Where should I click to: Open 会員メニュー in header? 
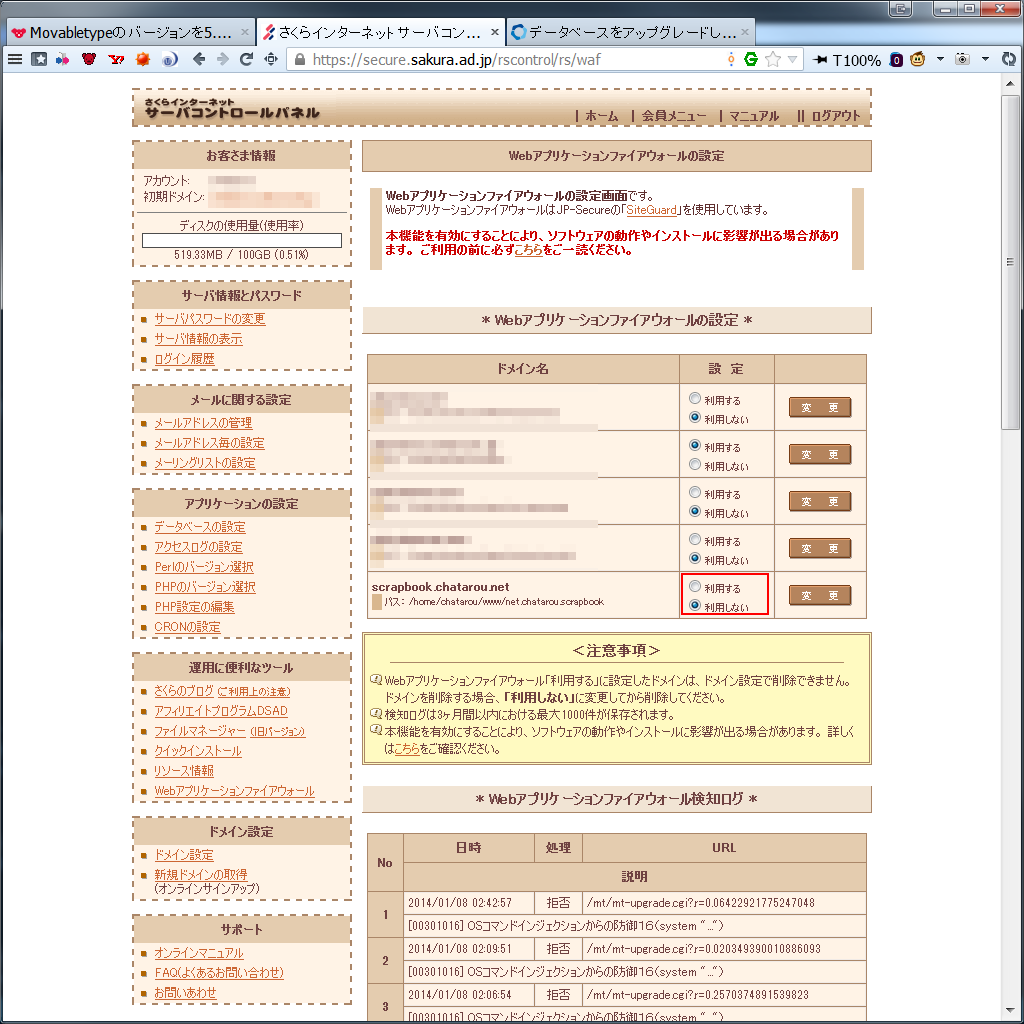point(674,116)
